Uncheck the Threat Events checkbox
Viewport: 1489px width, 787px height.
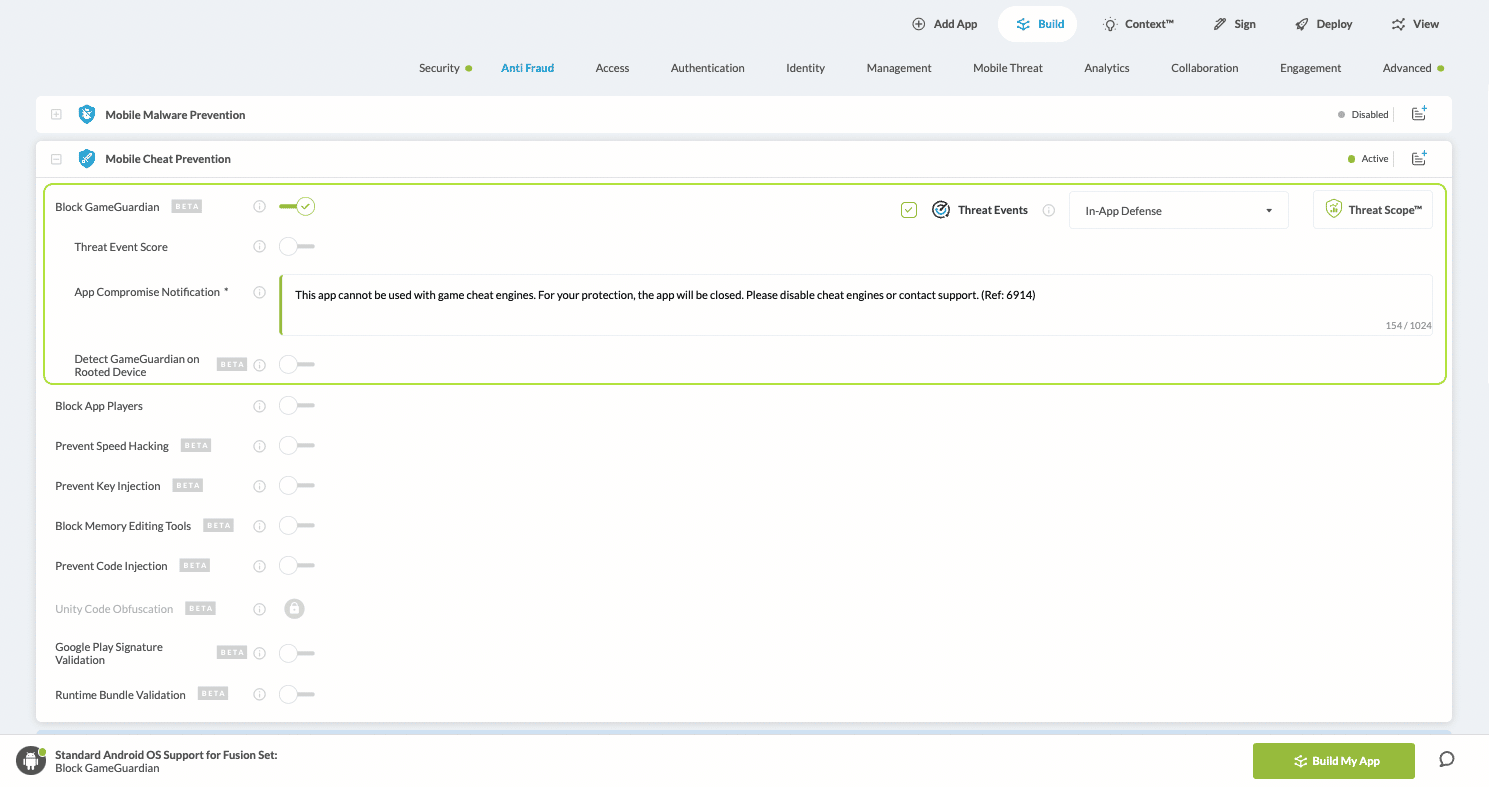click(x=908, y=210)
